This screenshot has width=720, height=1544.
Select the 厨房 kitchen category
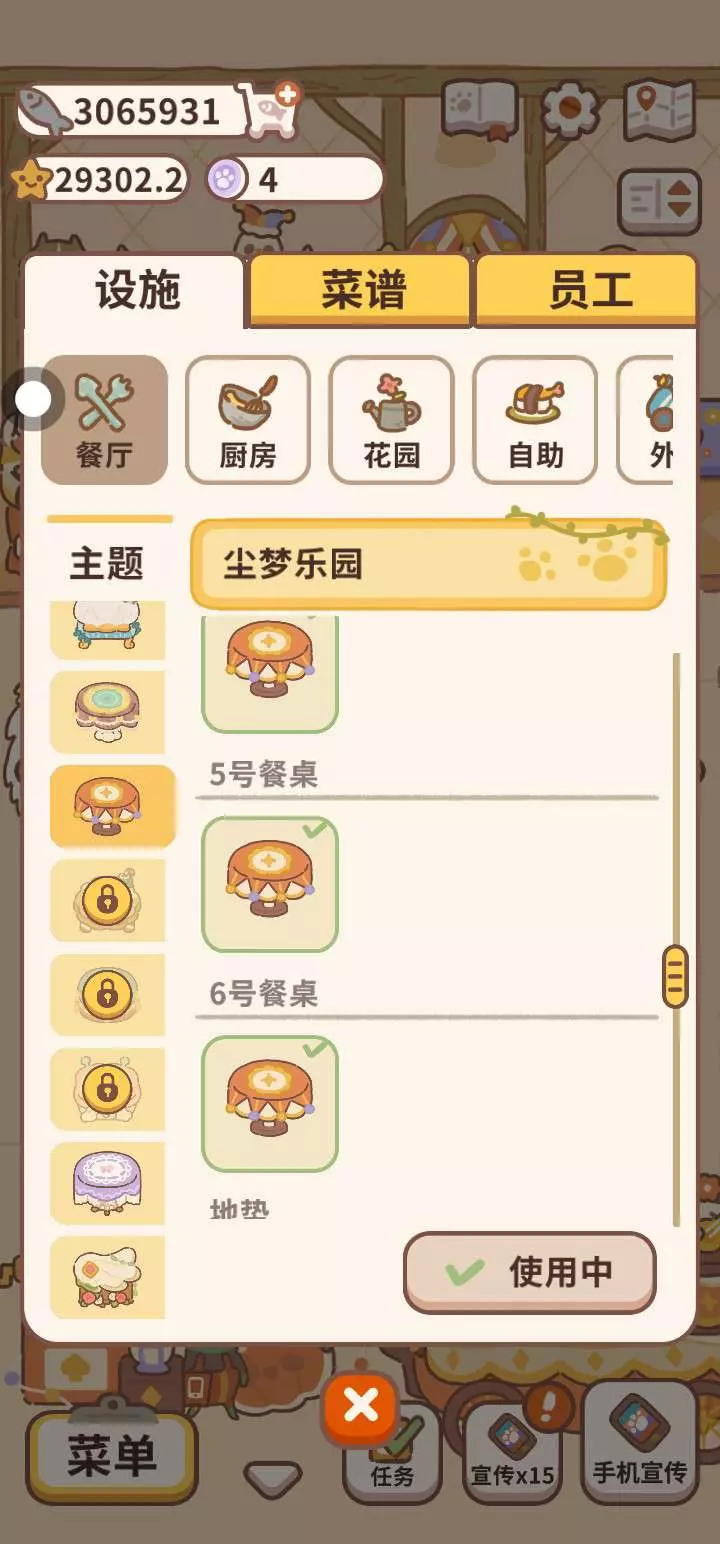(x=247, y=420)
